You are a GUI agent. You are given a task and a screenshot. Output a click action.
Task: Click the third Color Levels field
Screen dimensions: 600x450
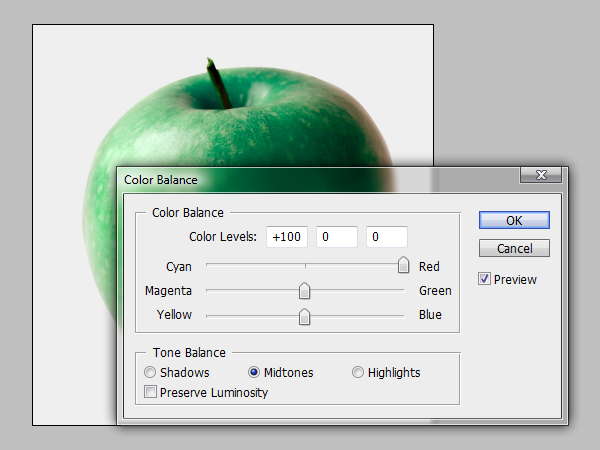pos(386,236)
